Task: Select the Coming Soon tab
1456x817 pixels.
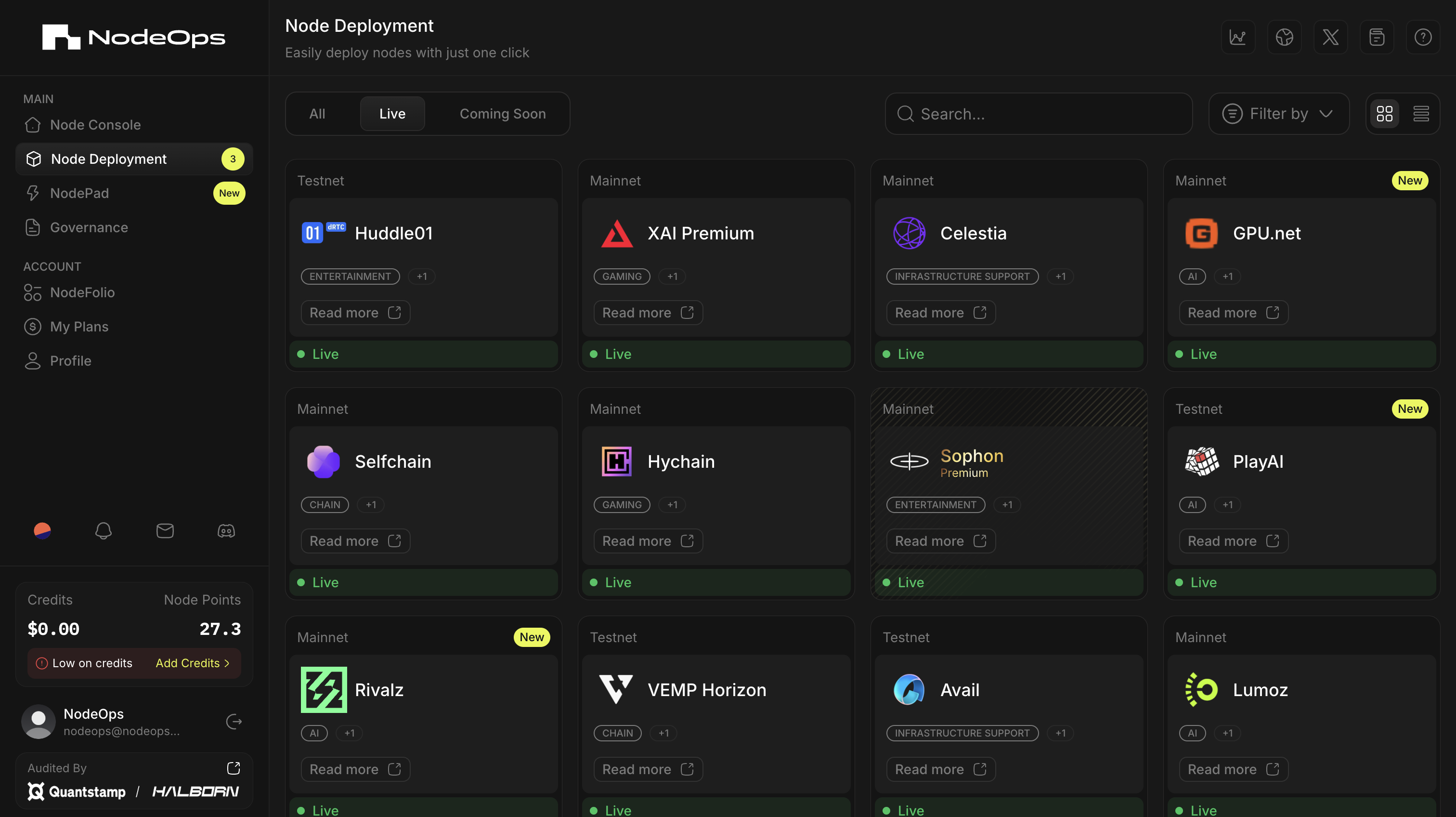Action: pyautogui.click(x=503, y=114)
